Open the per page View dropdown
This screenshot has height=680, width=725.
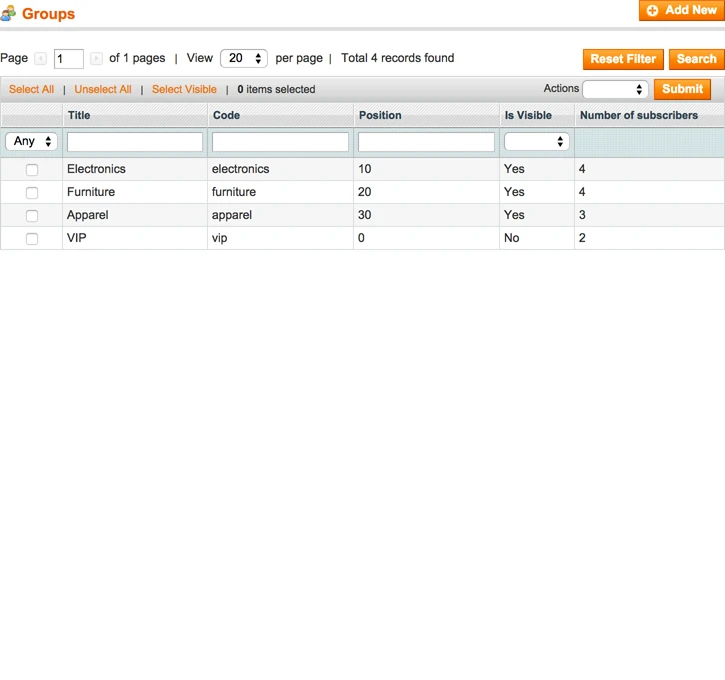point(243,59)
